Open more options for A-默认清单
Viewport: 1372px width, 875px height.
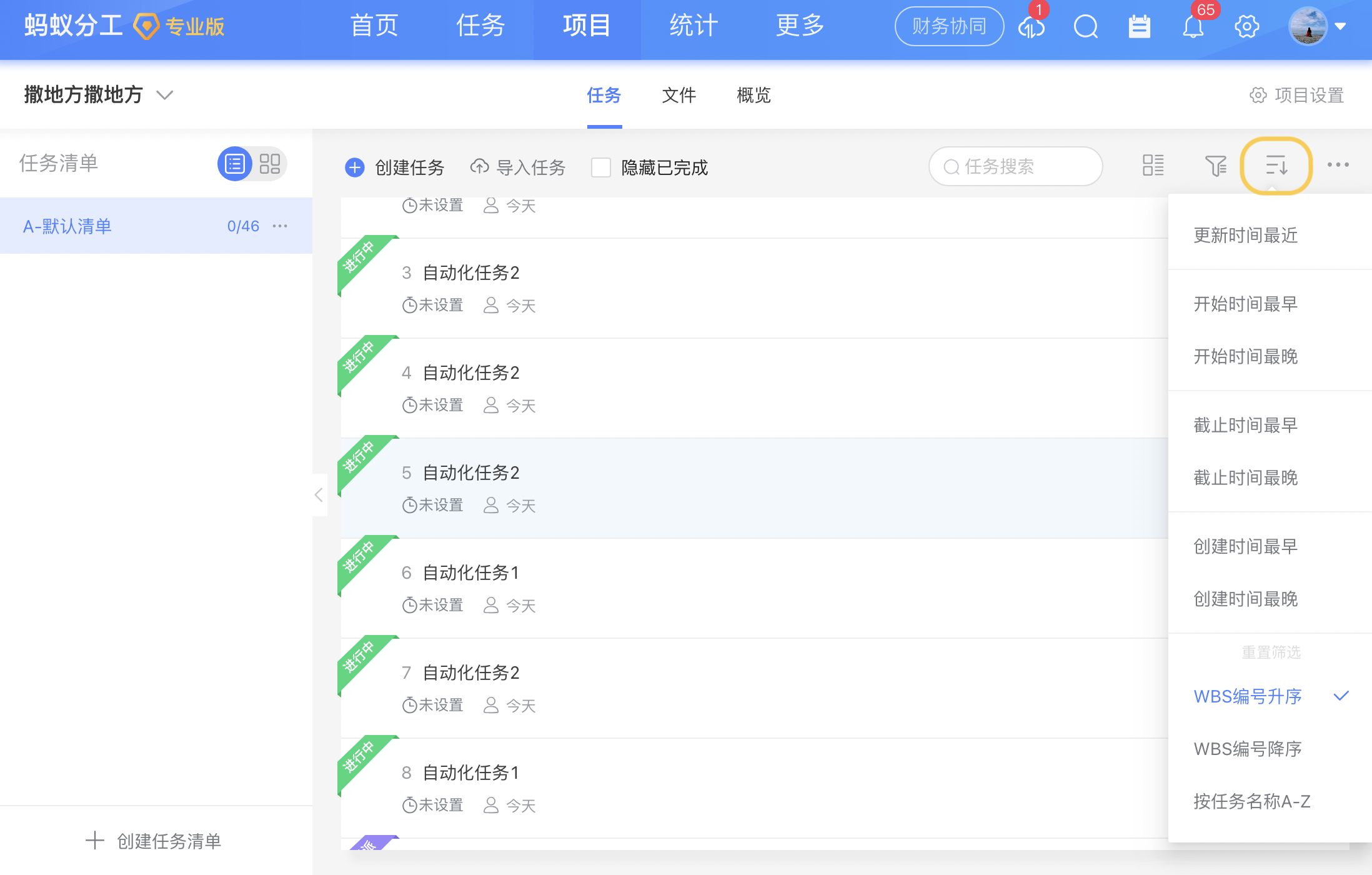tap(281, 226)
